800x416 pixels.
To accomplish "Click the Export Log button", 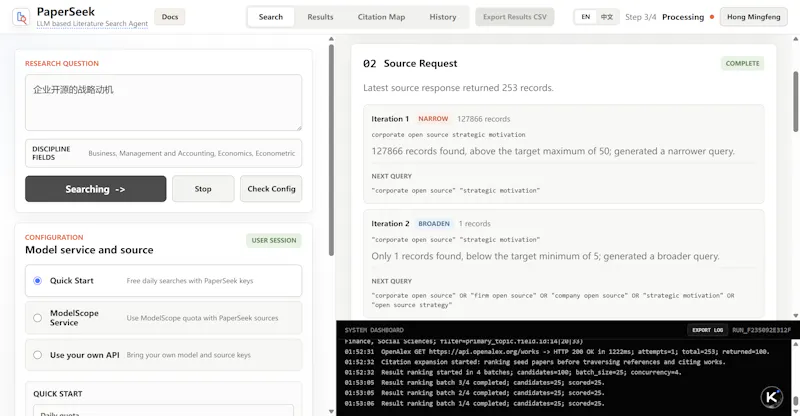I will coord(708,330).
